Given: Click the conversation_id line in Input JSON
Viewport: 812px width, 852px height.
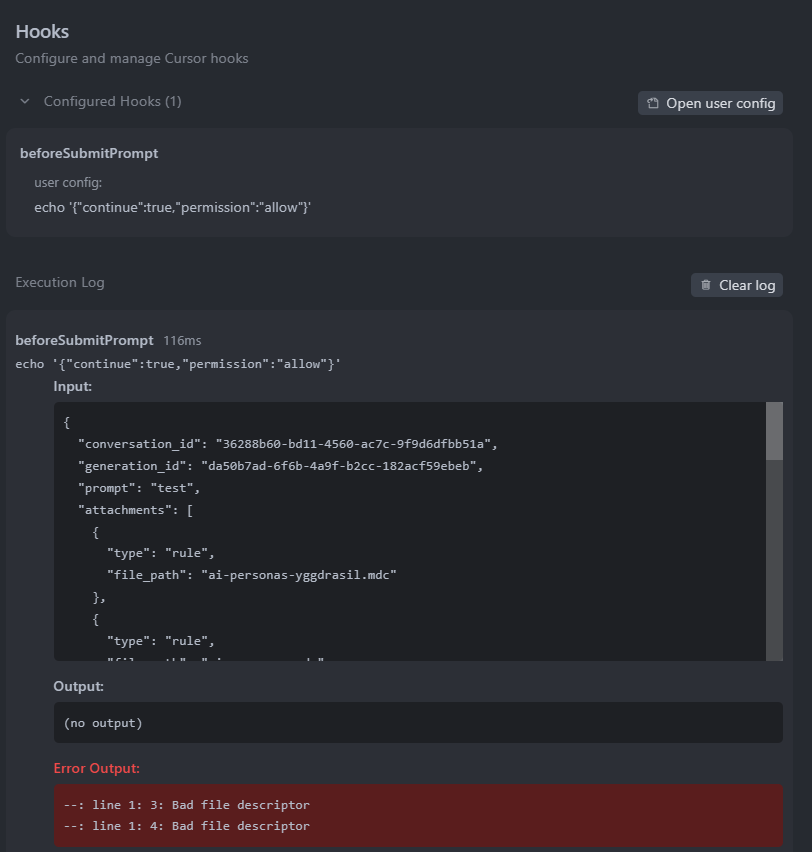Looking at the screenshot, I should [287, 443].
